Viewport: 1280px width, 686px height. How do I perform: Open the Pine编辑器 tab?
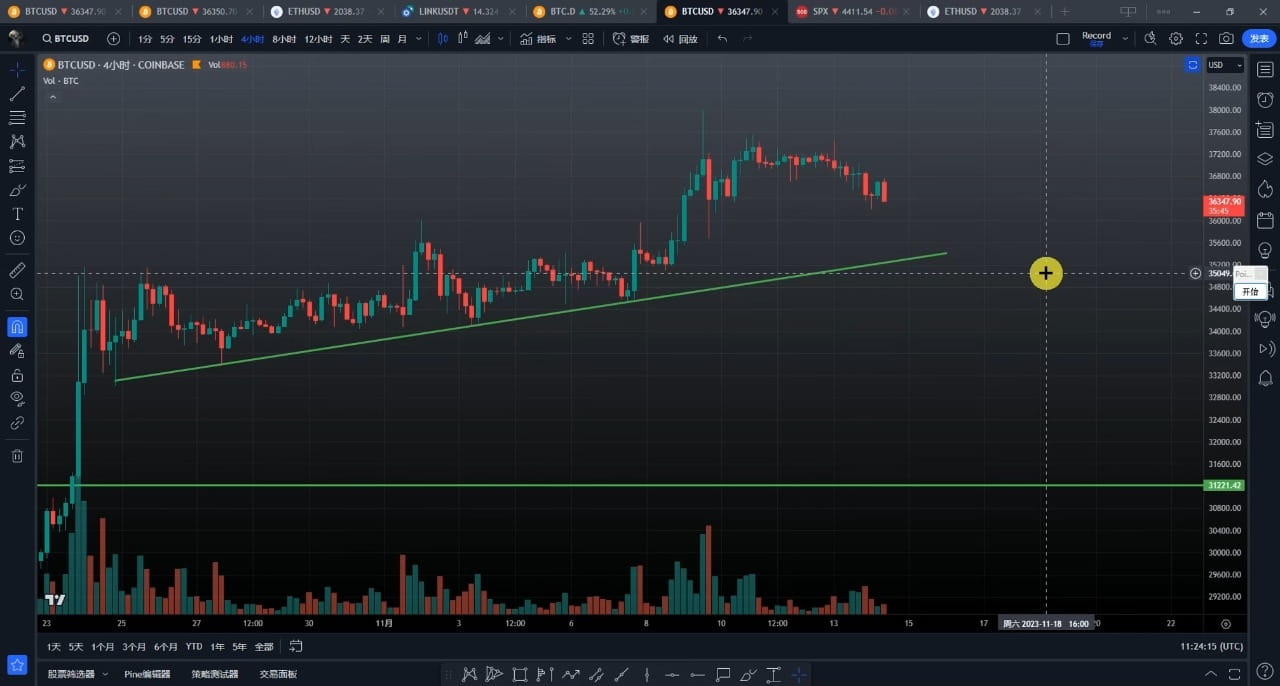tap(147, 674)
